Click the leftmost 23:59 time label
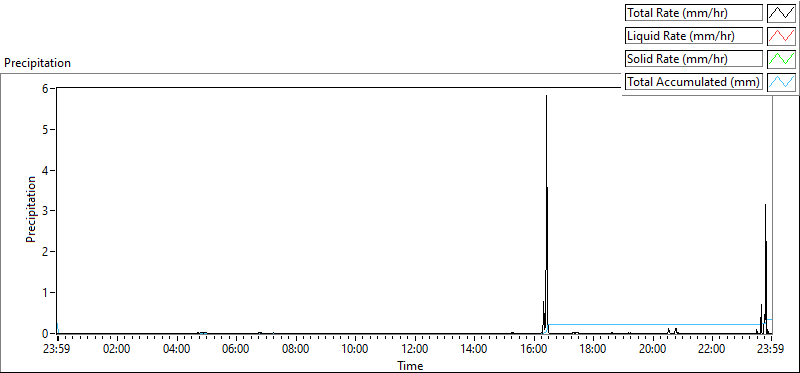 (x=58, y=350)
